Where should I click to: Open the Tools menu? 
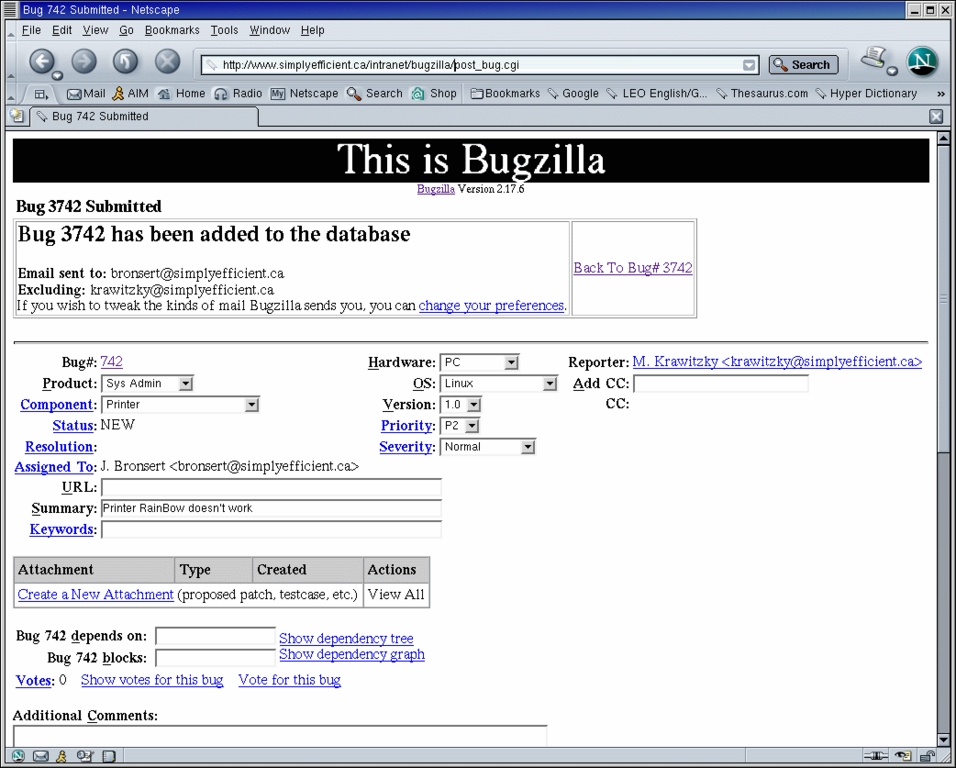pos(224,31)
